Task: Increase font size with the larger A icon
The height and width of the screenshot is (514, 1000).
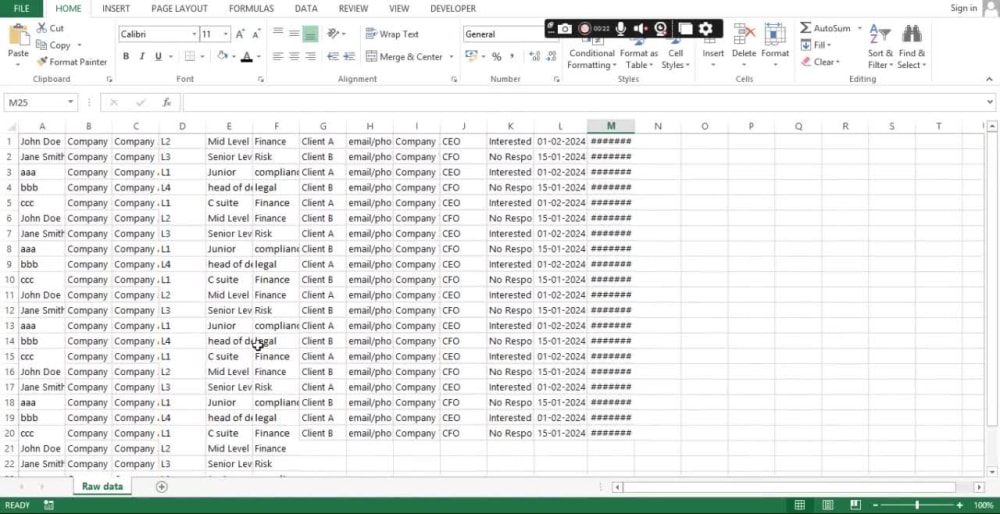Action: (240, 34)
